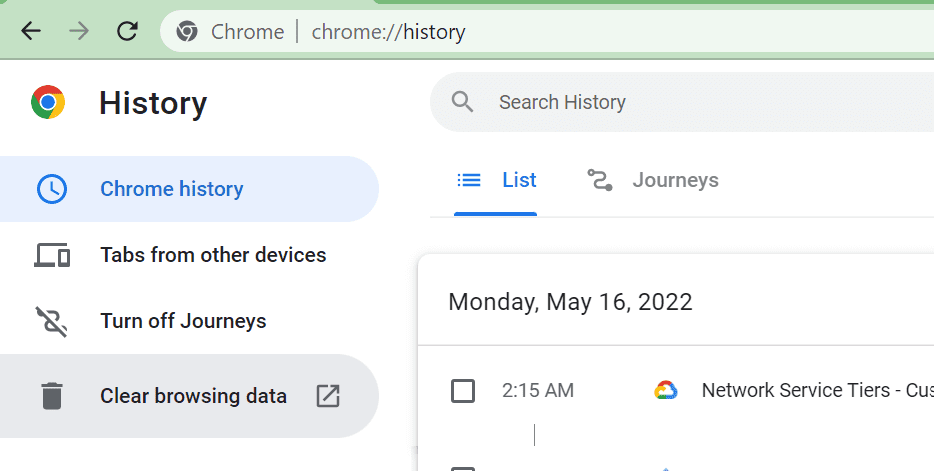Viewport: 934px width, 471px height.
Task: Click the clock icon beside Chrome history
Action: point(52,189)
